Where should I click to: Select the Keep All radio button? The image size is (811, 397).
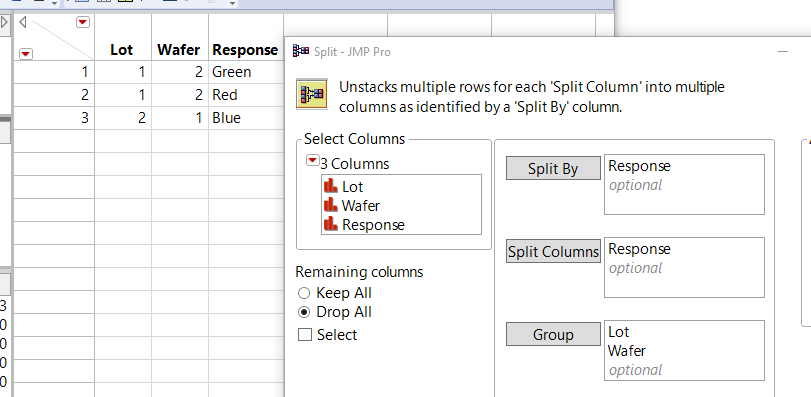[304, 293]
